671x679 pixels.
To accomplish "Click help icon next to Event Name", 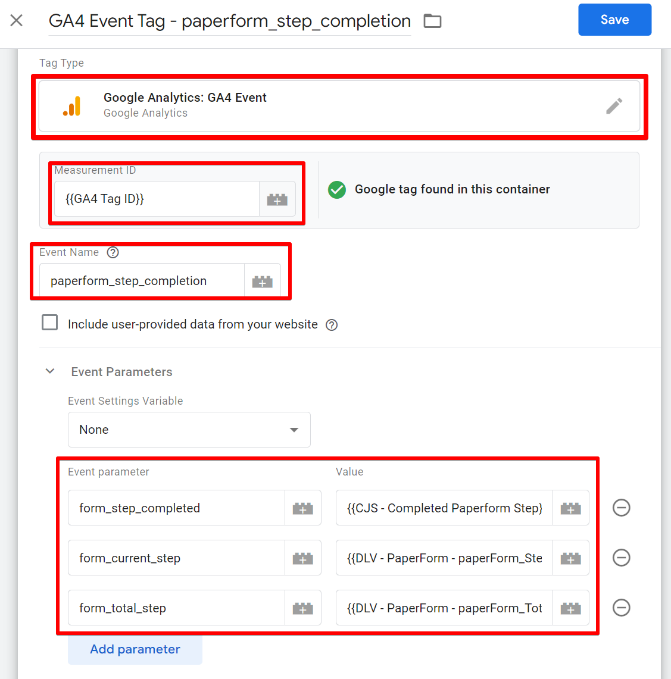I will pyautogui.click(x=112, y=253).
